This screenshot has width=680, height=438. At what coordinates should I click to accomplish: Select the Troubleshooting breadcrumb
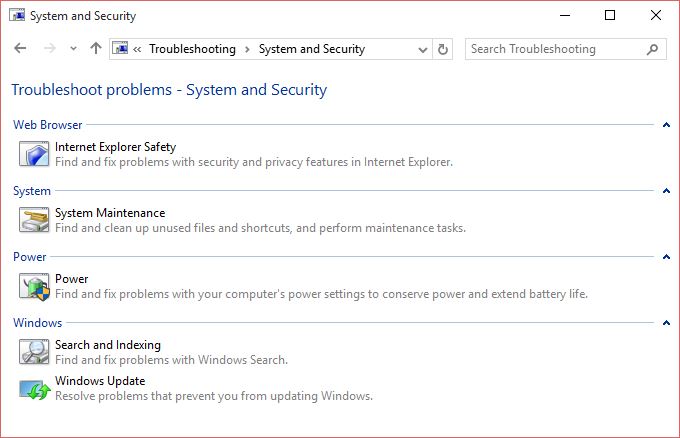(192, 49)
